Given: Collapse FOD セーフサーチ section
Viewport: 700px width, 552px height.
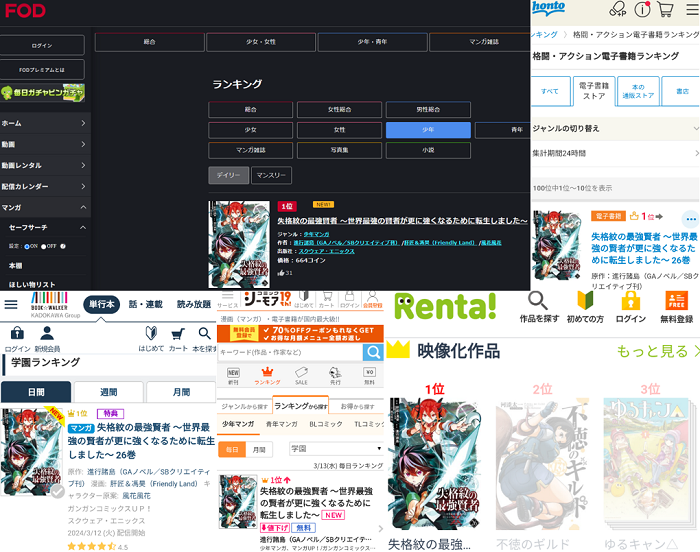Looking at the screenshot, I should [48, 227].
